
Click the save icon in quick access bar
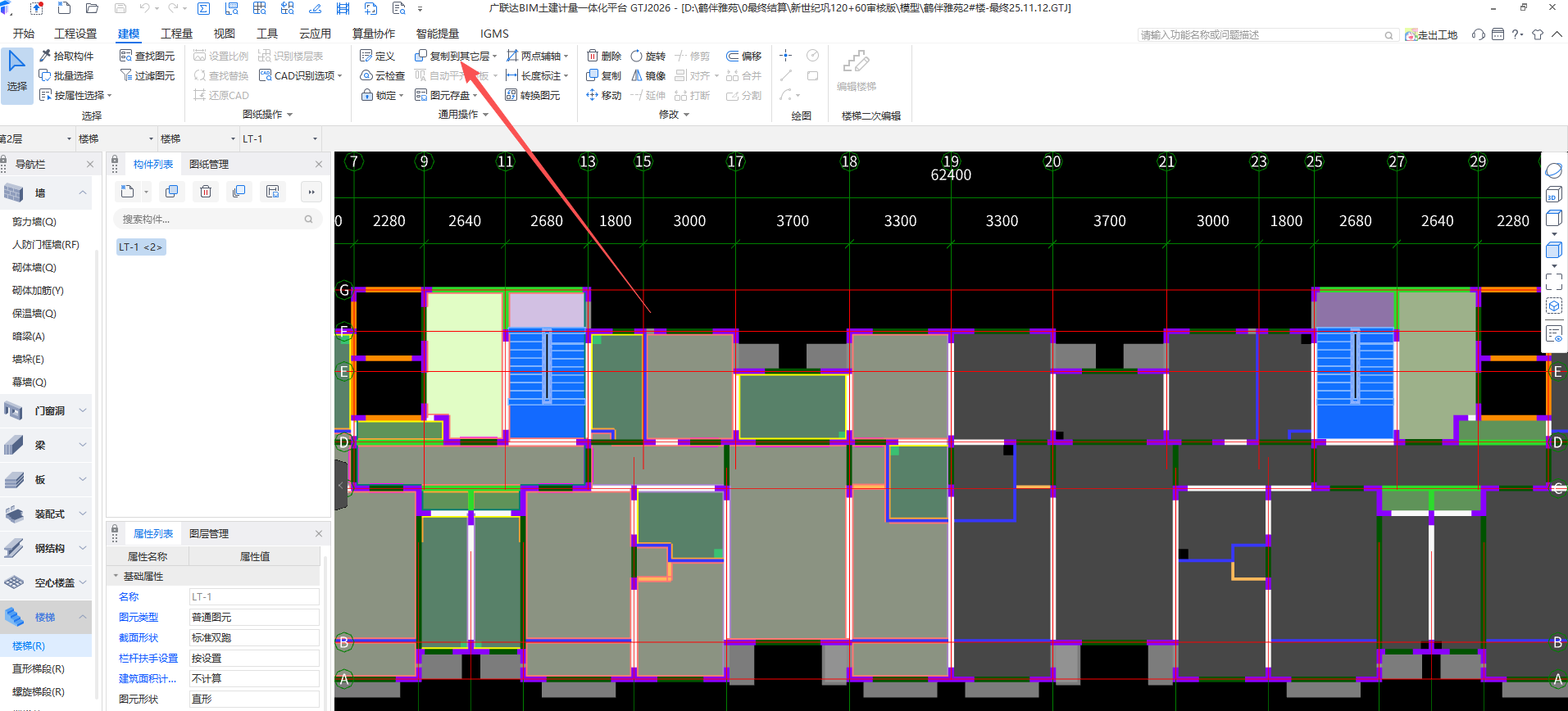point(120,8)
